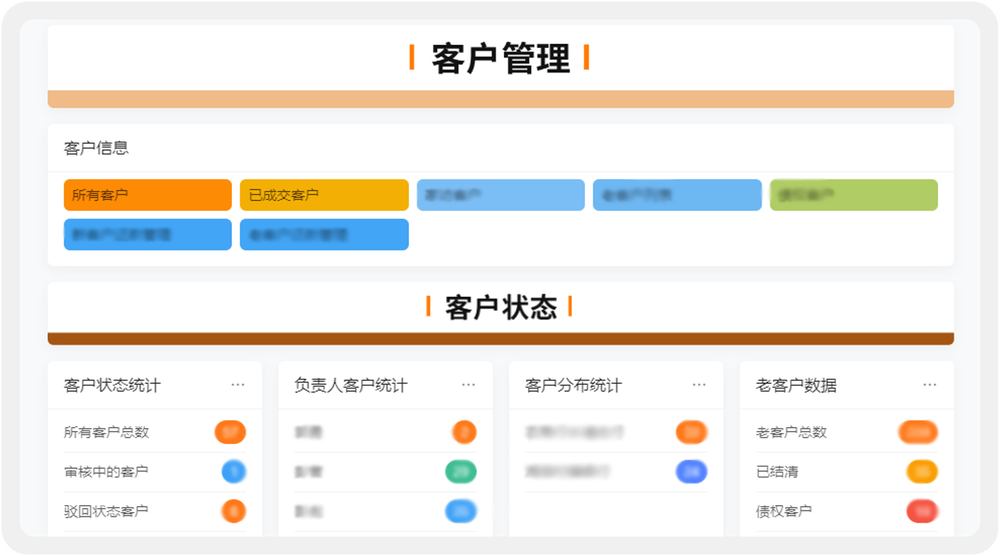This screenshot has width=1000, height=556.
Task: Open the 所有客户总数 row label
Action: point(106,432)
